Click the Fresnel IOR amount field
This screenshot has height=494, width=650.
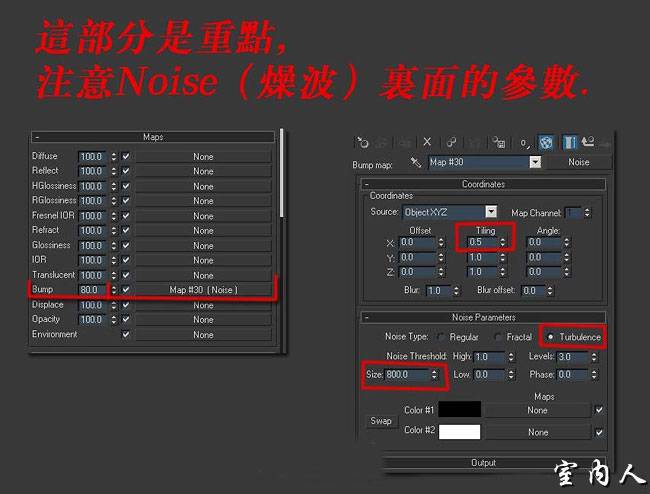pyautogui.click(x=93, y=216)
